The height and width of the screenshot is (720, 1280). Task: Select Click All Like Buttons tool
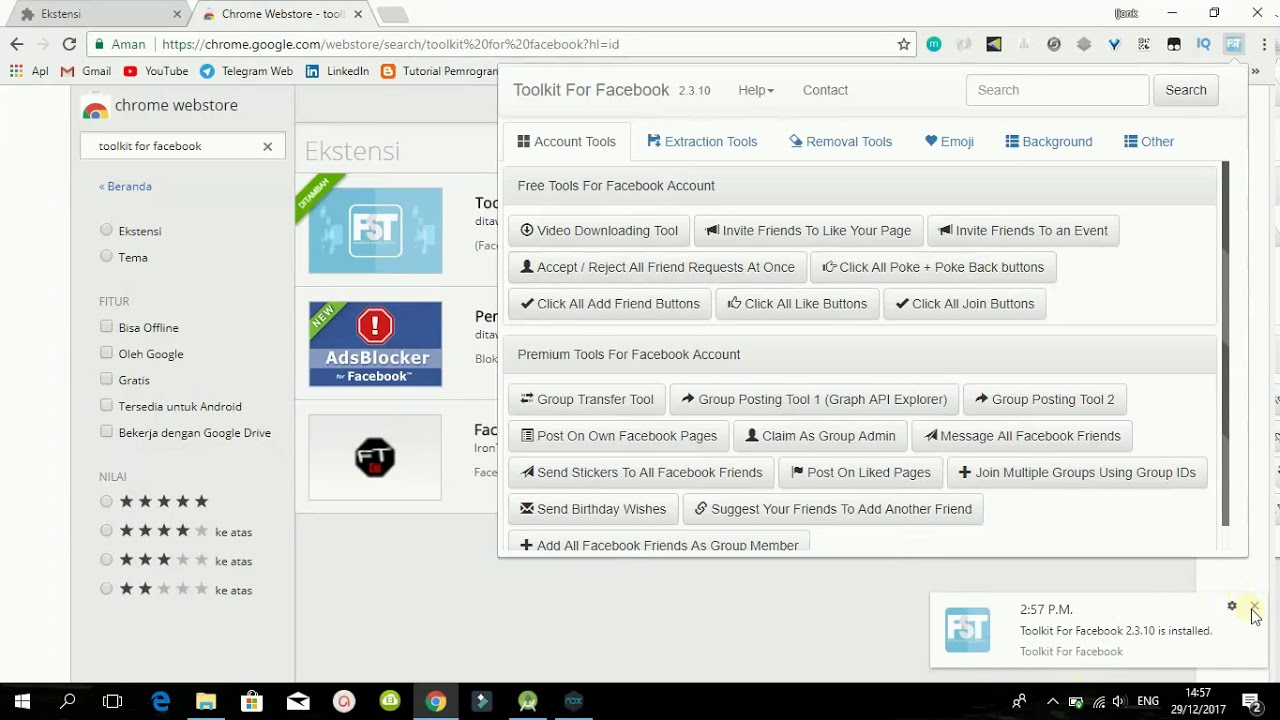pyautogui.click(x=797, y=304)
